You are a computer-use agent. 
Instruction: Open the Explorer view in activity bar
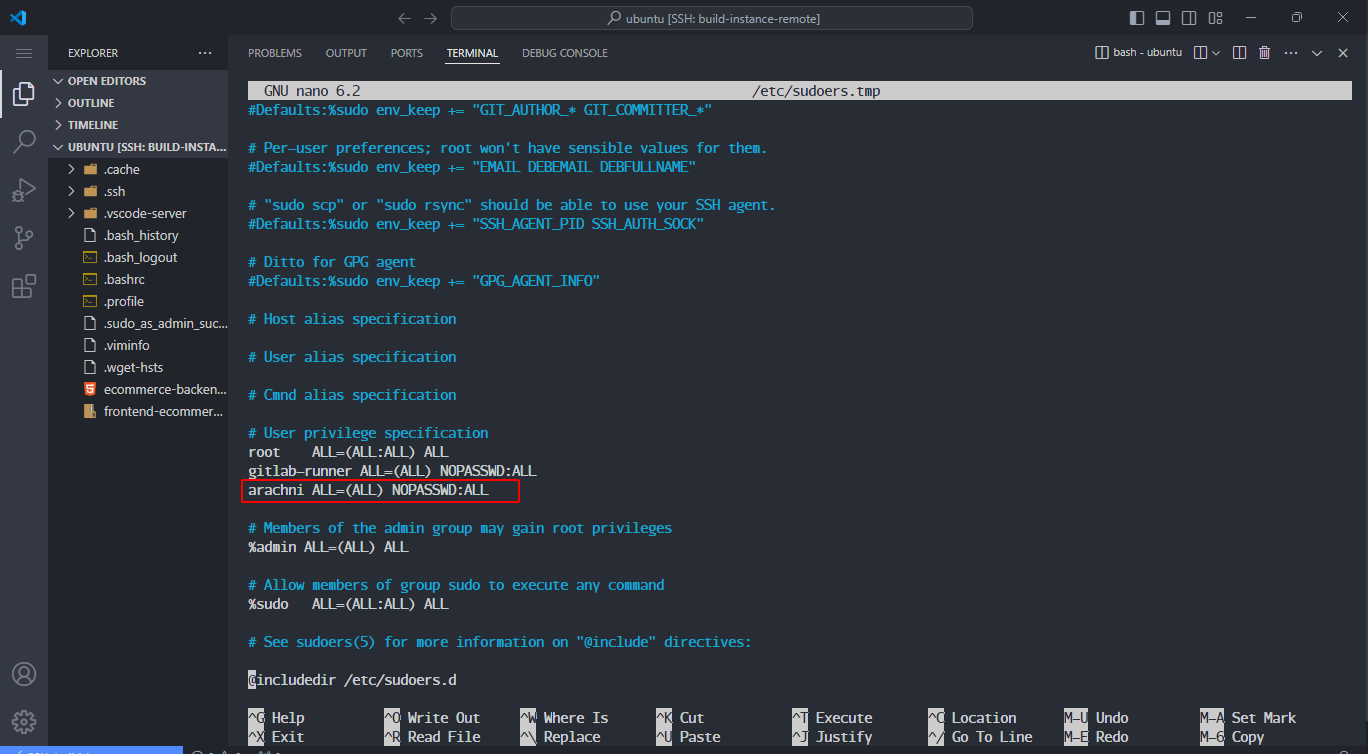(x=24, y=94)
